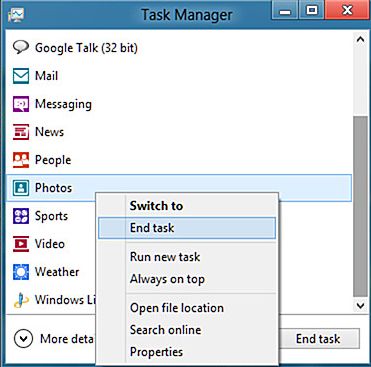Screen dimensions: 371x367
Task: Click the Windows Live app icon
Action: pyautogui.click(x=21, y=300)
